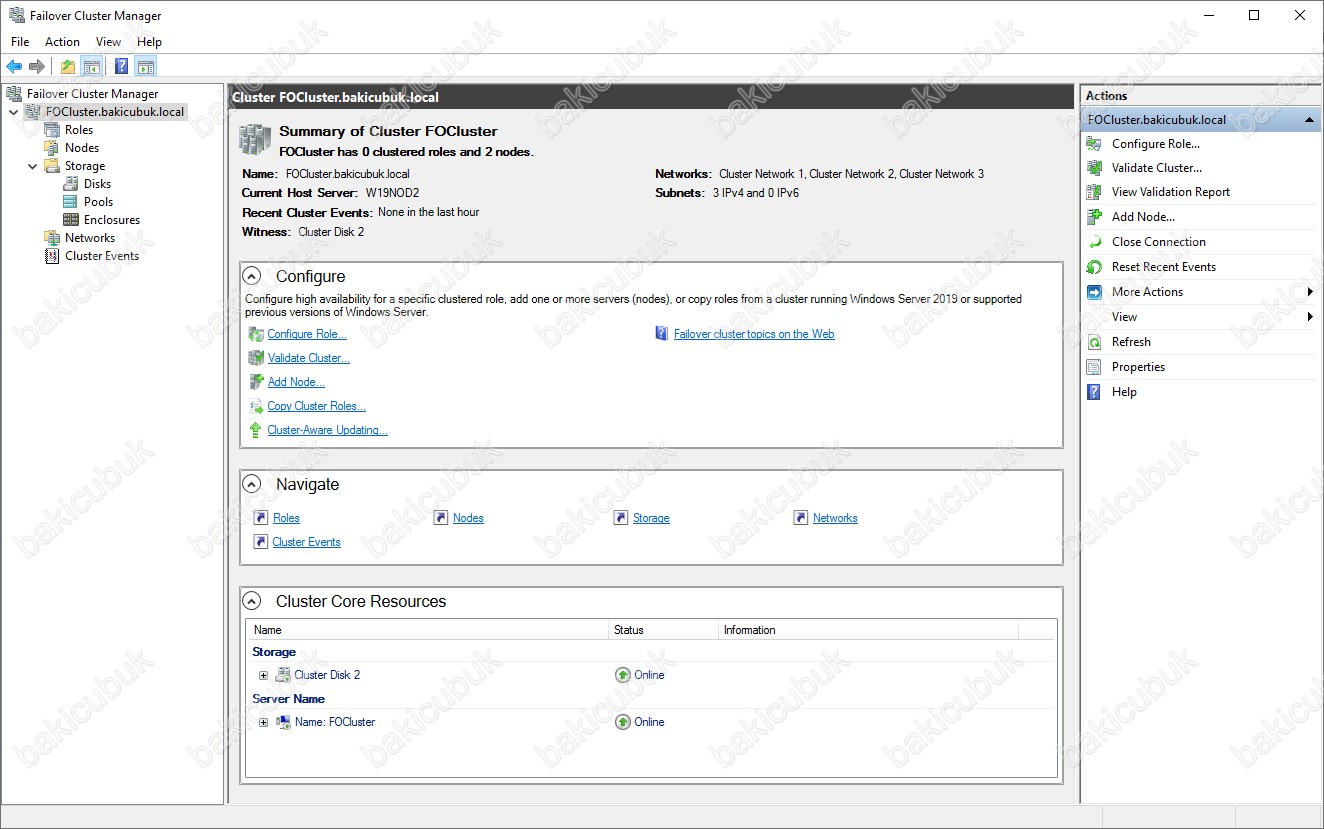Click the blue Help question-mark toolbar icon
The image size is (1324, 829).
coord(121,67)
